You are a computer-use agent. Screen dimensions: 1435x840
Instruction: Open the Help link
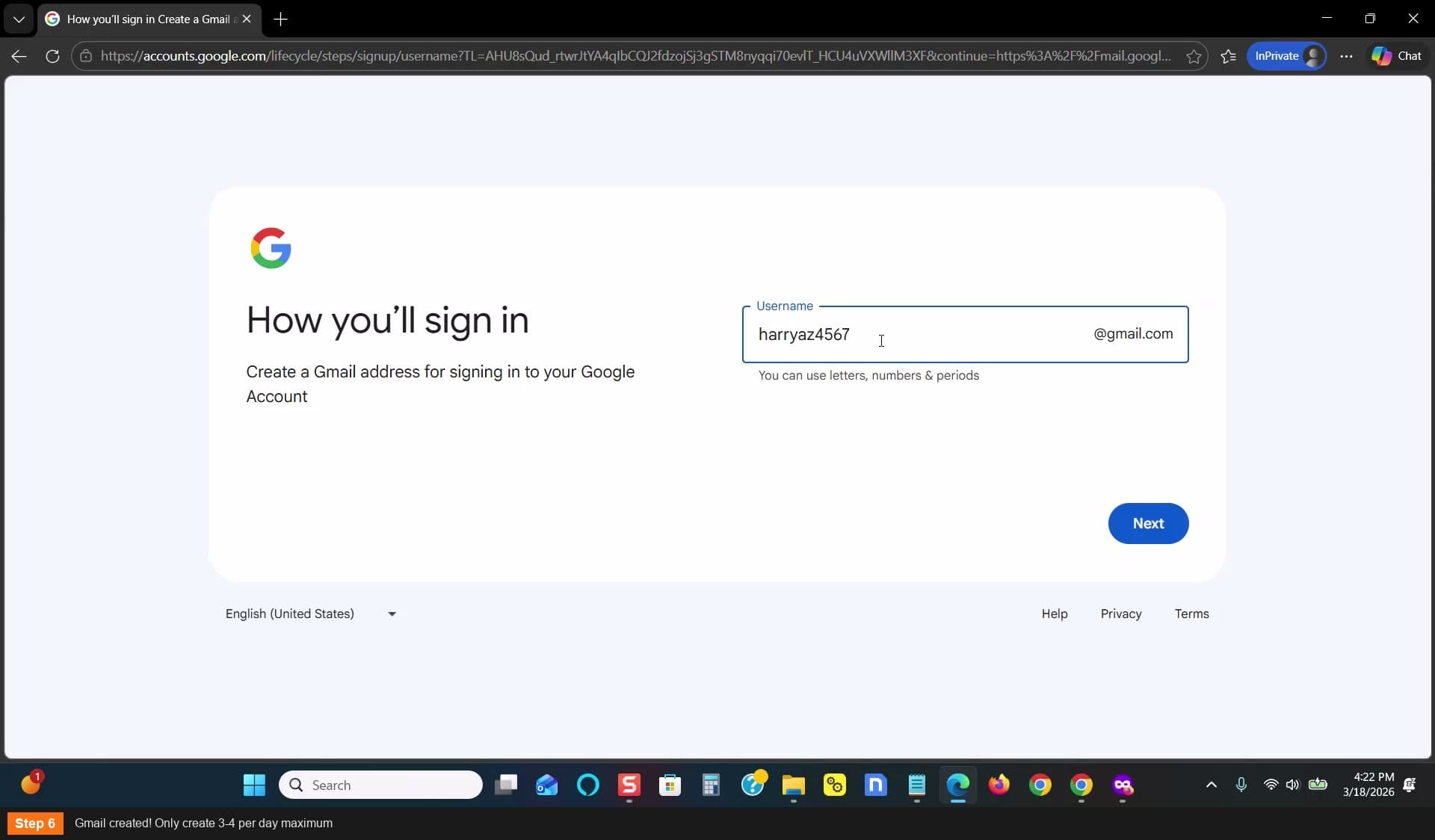point(1055,614)
